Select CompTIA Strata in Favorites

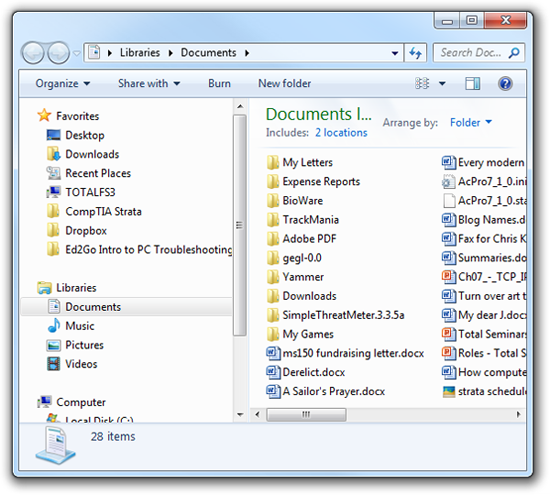[x=103, y=212]
